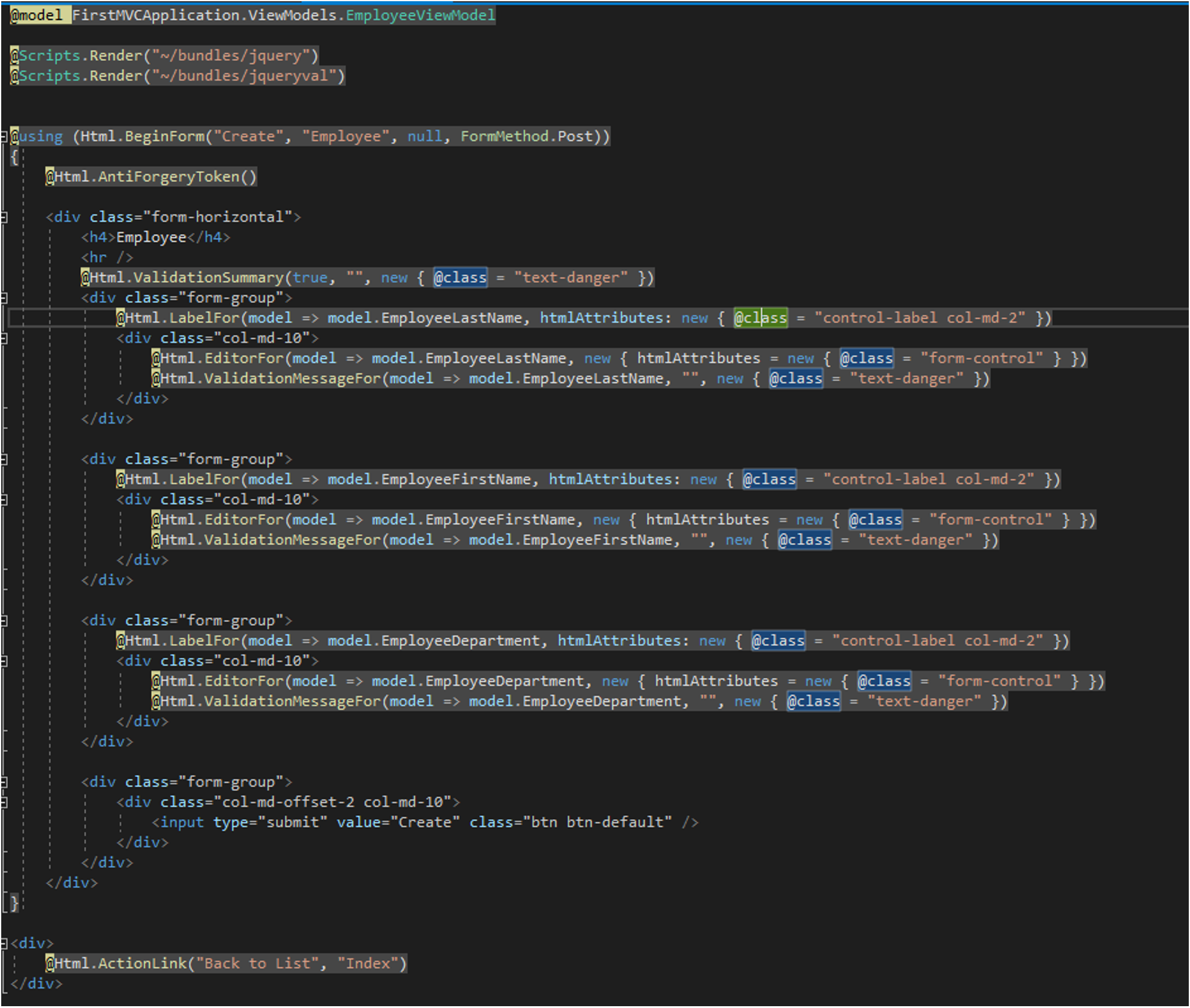Click the green-highlighted @class at the cursor
This screenshot has width=1190, height=1008.
tap(760, 318)
